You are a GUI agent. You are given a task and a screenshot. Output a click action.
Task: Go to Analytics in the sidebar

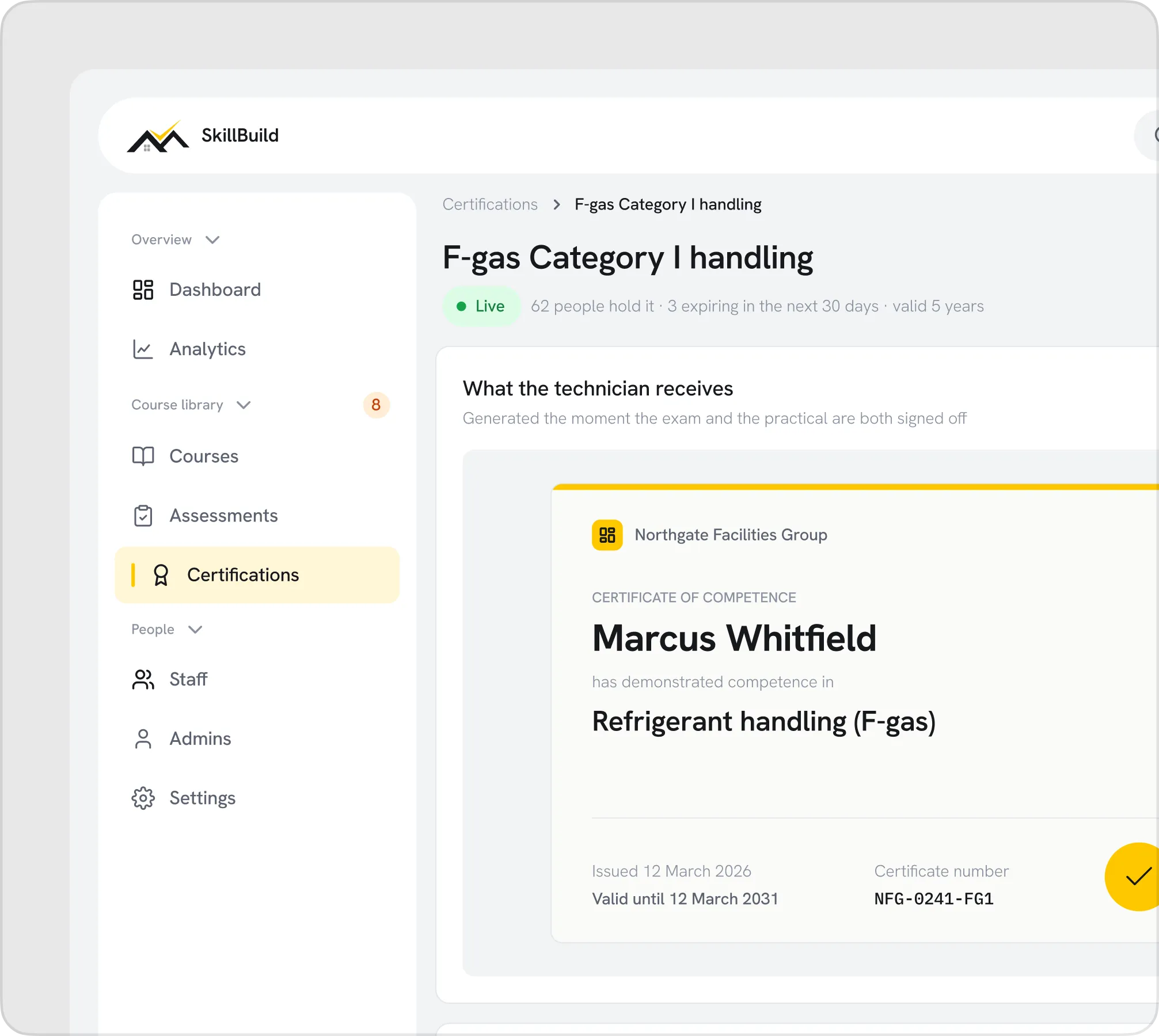[x=257, y=349]
